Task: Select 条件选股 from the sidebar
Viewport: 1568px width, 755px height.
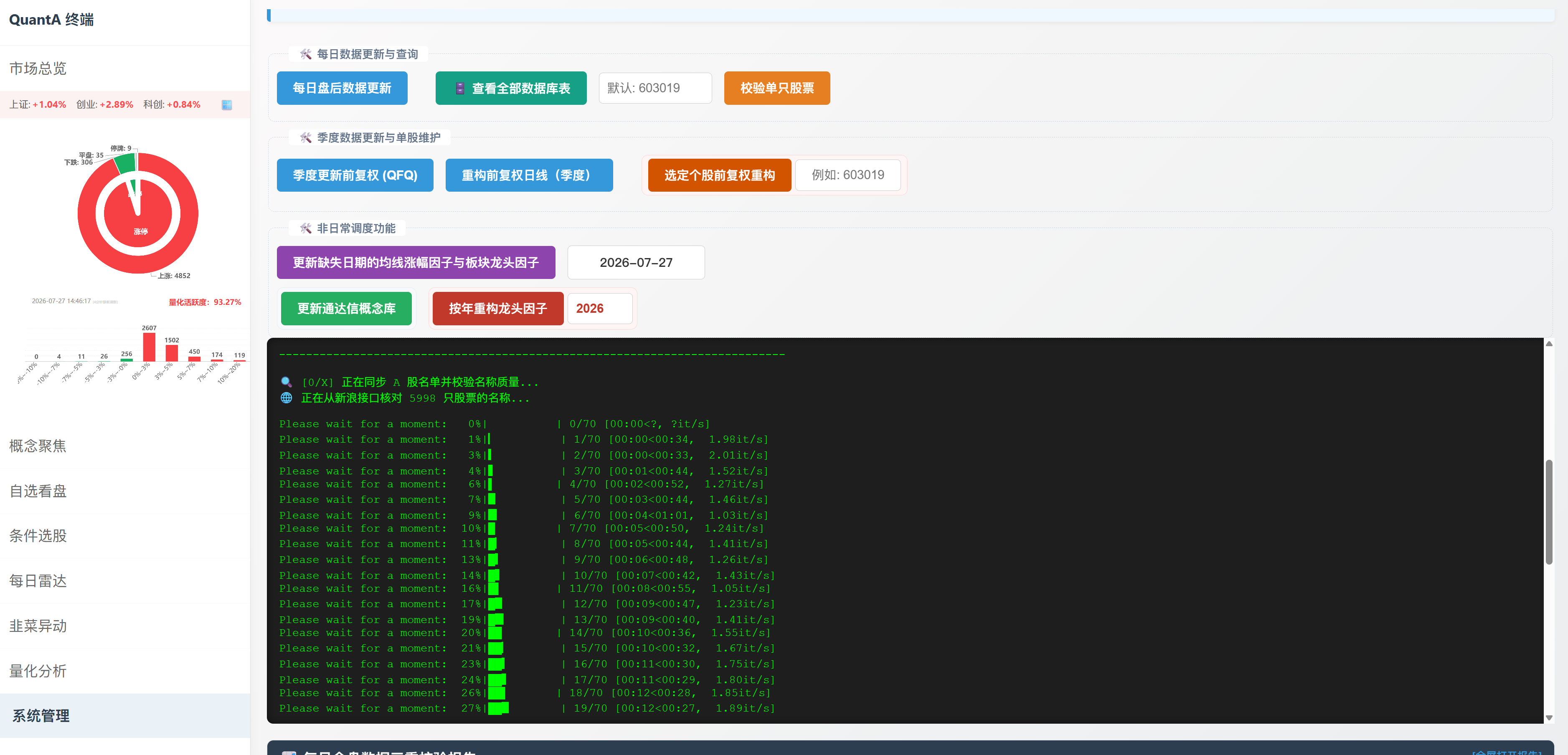Action: [x=38, y=536]
